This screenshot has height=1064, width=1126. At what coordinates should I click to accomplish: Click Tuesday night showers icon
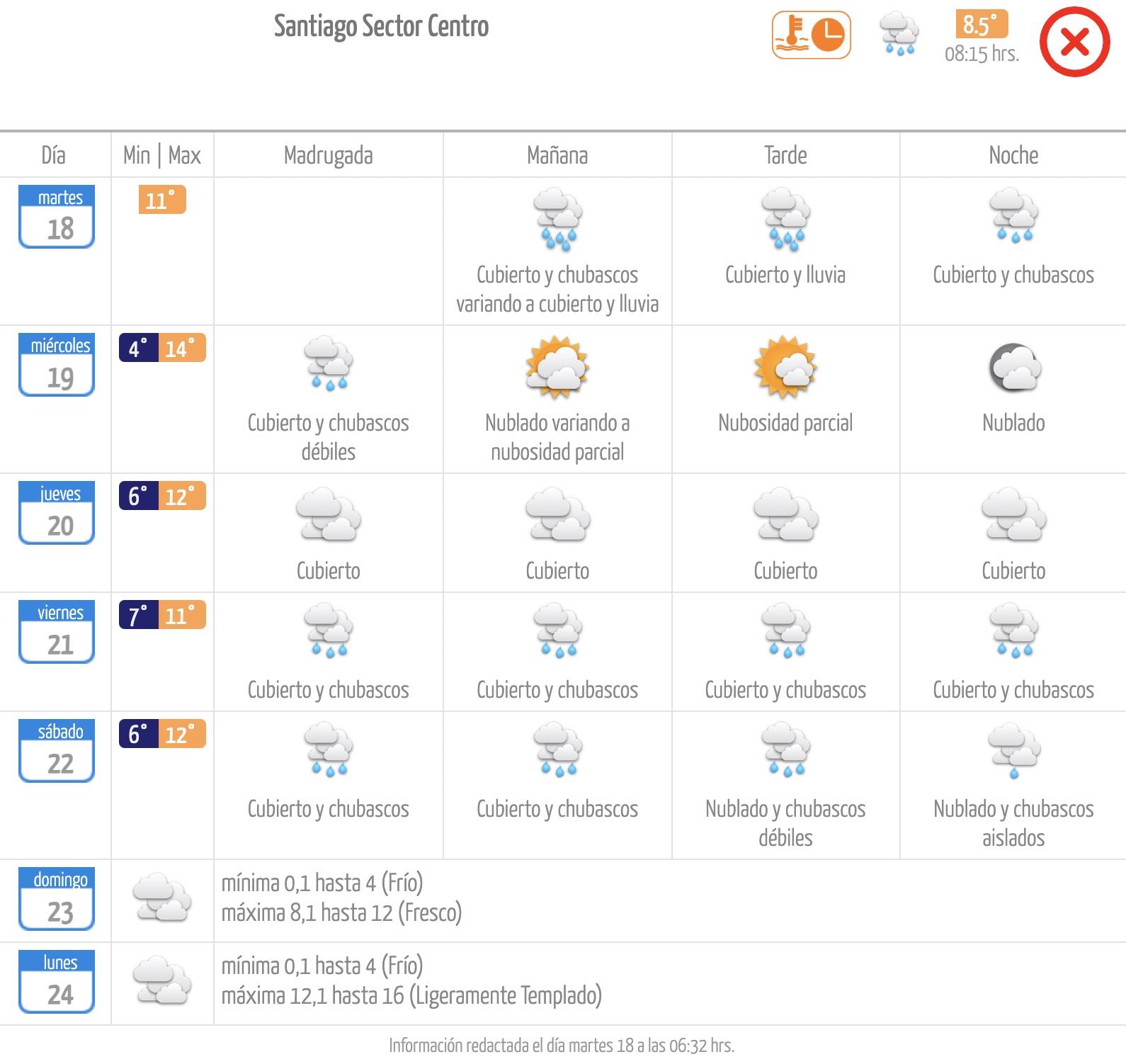coord(1013,215)
